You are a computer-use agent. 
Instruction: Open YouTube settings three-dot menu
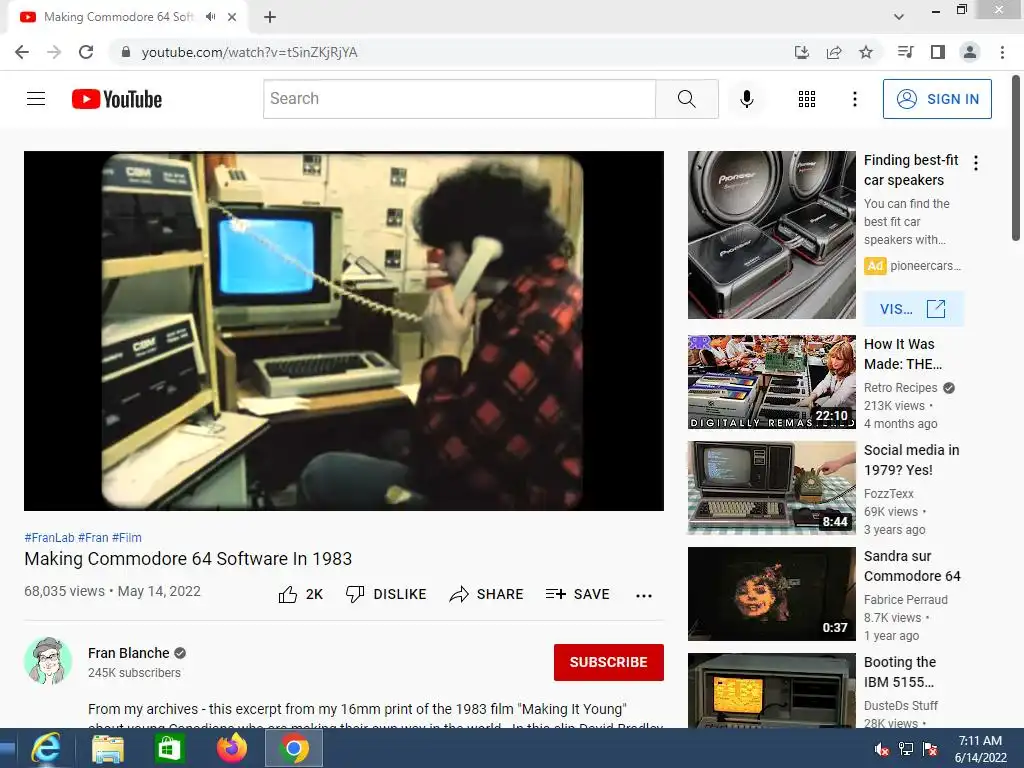[x=854, y=99]
